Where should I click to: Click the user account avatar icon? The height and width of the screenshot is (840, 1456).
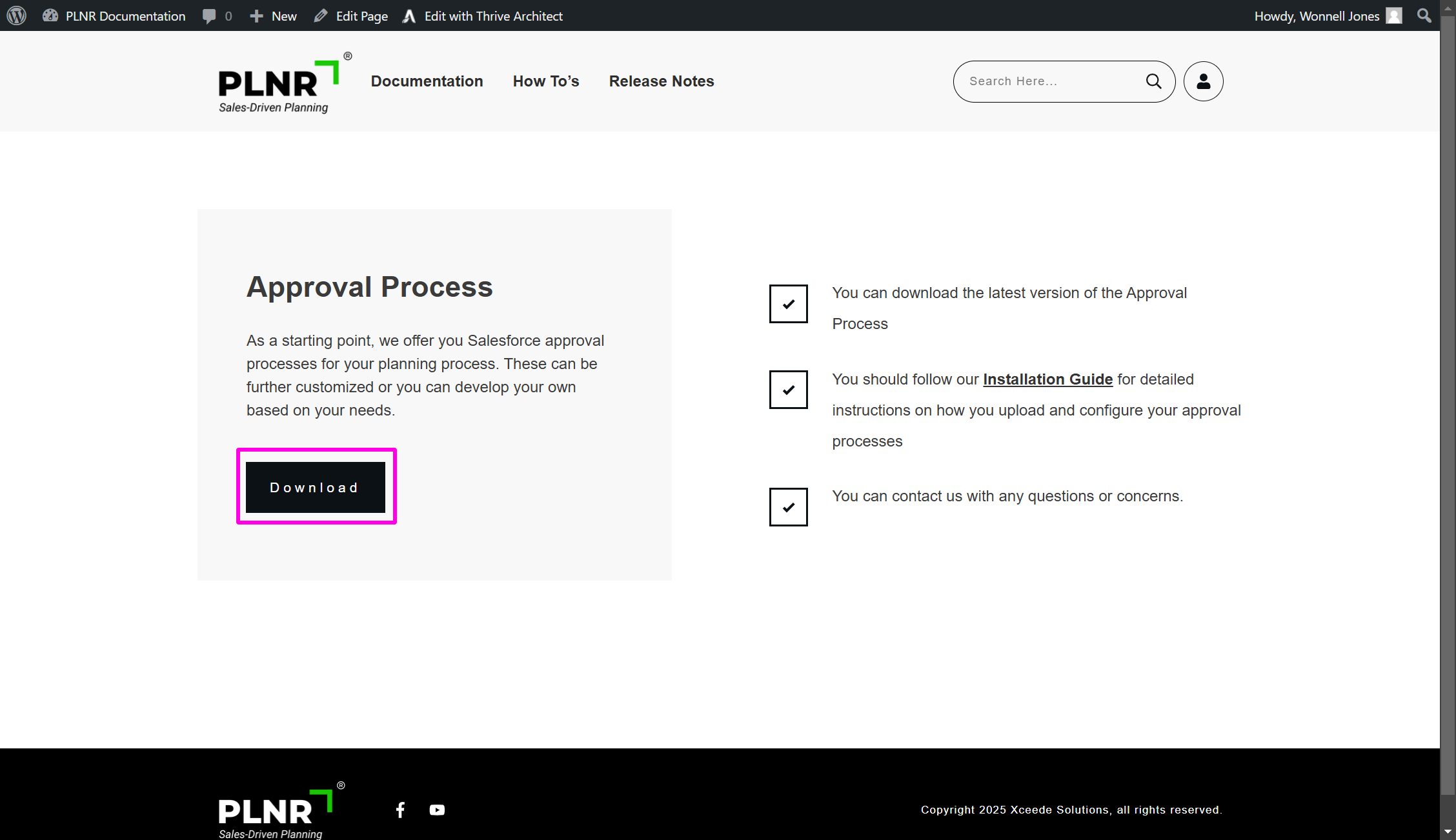pos(1203,81)
